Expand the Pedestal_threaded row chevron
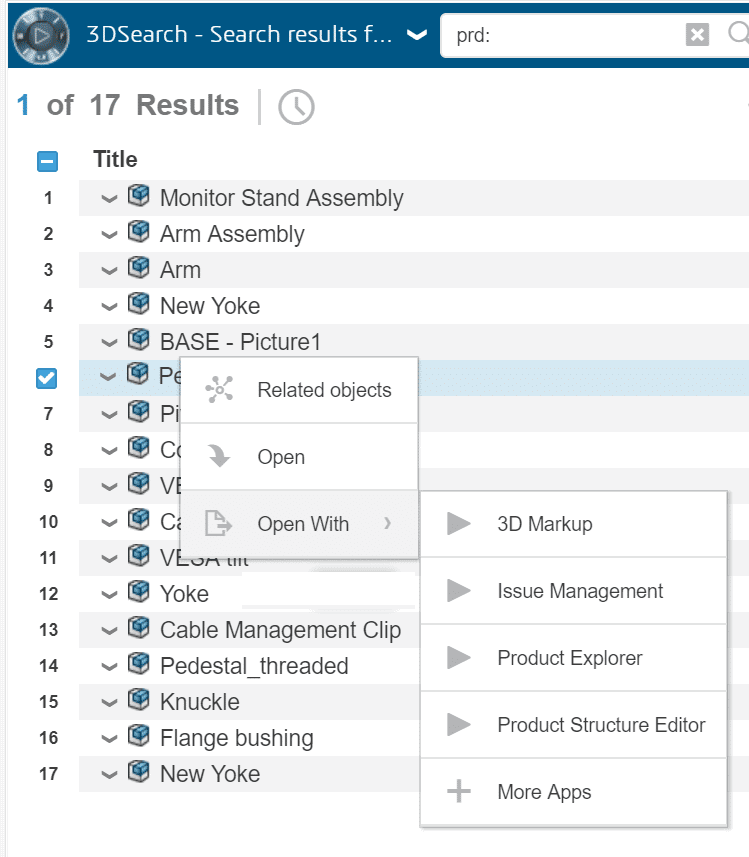The image size is (749, 857). [109, 667]
